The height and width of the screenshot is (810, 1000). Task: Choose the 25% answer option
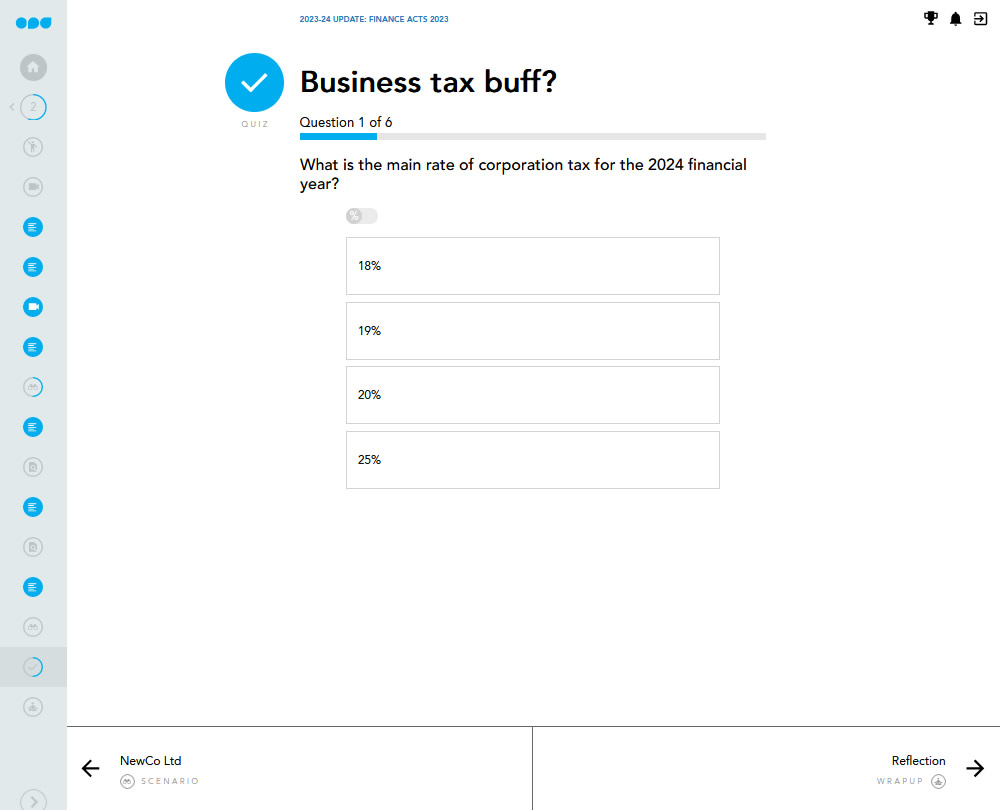tap(533, 460)
